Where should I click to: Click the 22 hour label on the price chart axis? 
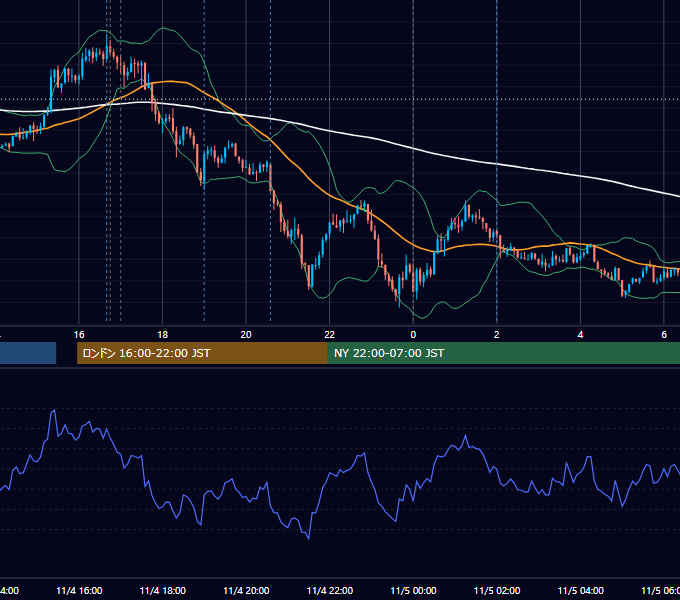[x=330, y=335]
